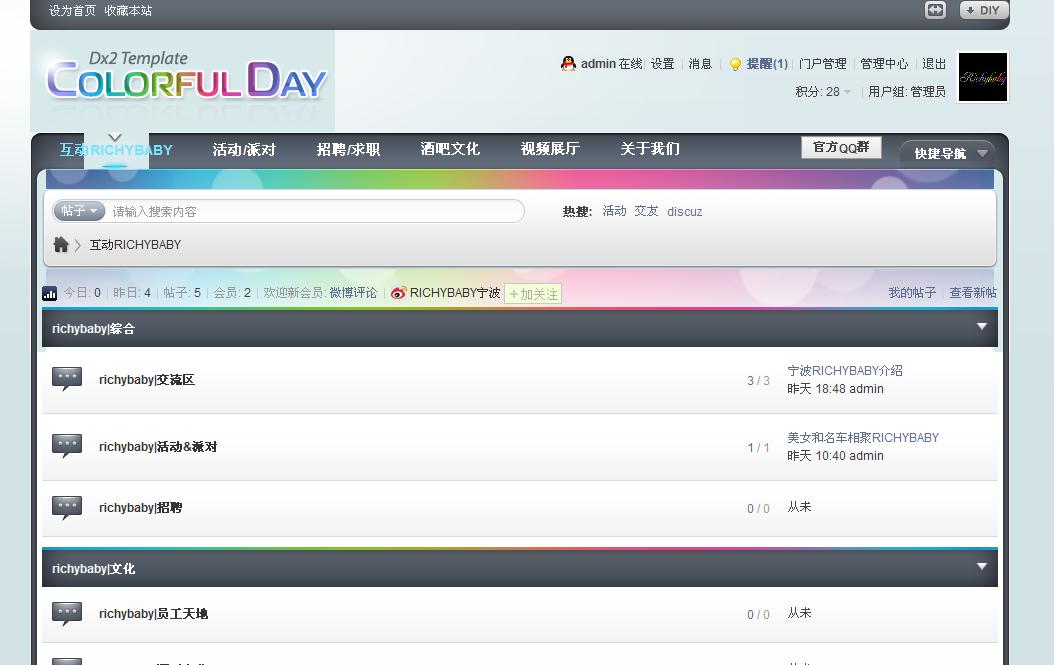Search the hot keyword discuz

click(684, 212)
